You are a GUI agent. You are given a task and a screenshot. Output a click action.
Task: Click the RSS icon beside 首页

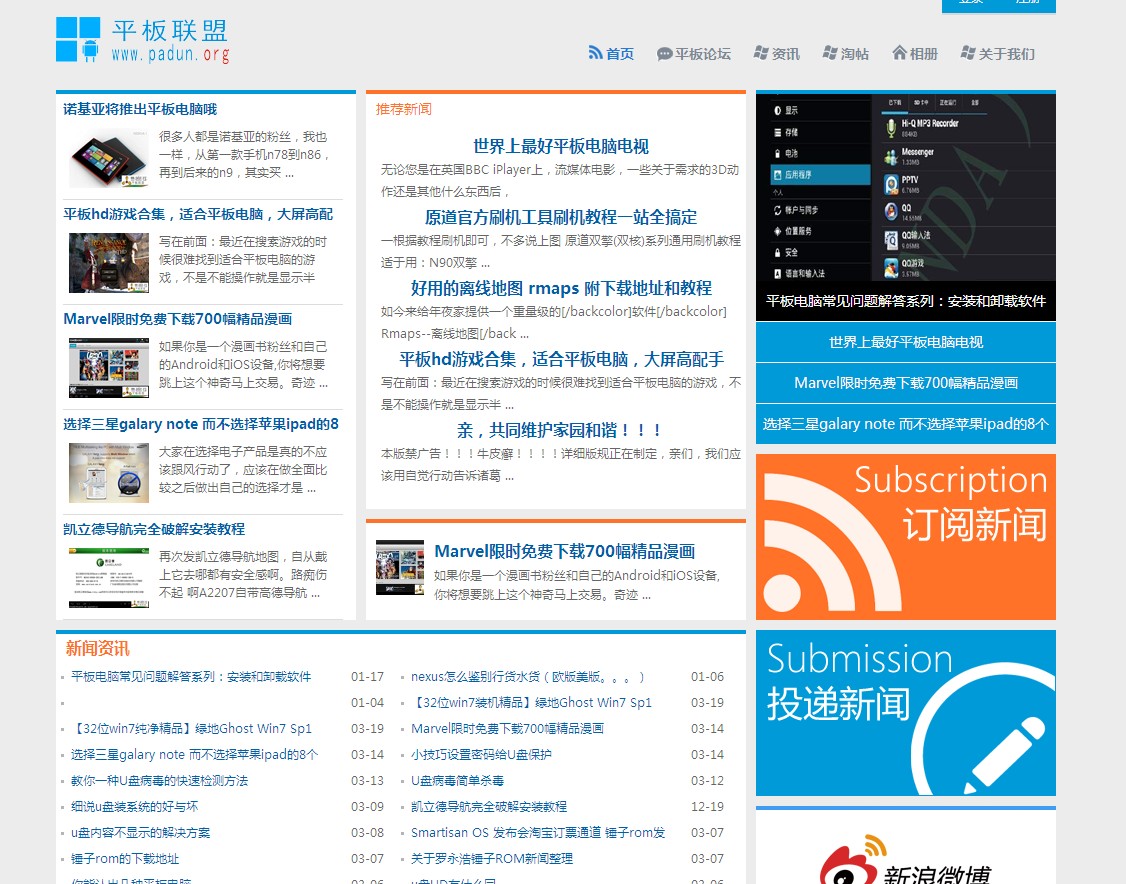point(595,53)
